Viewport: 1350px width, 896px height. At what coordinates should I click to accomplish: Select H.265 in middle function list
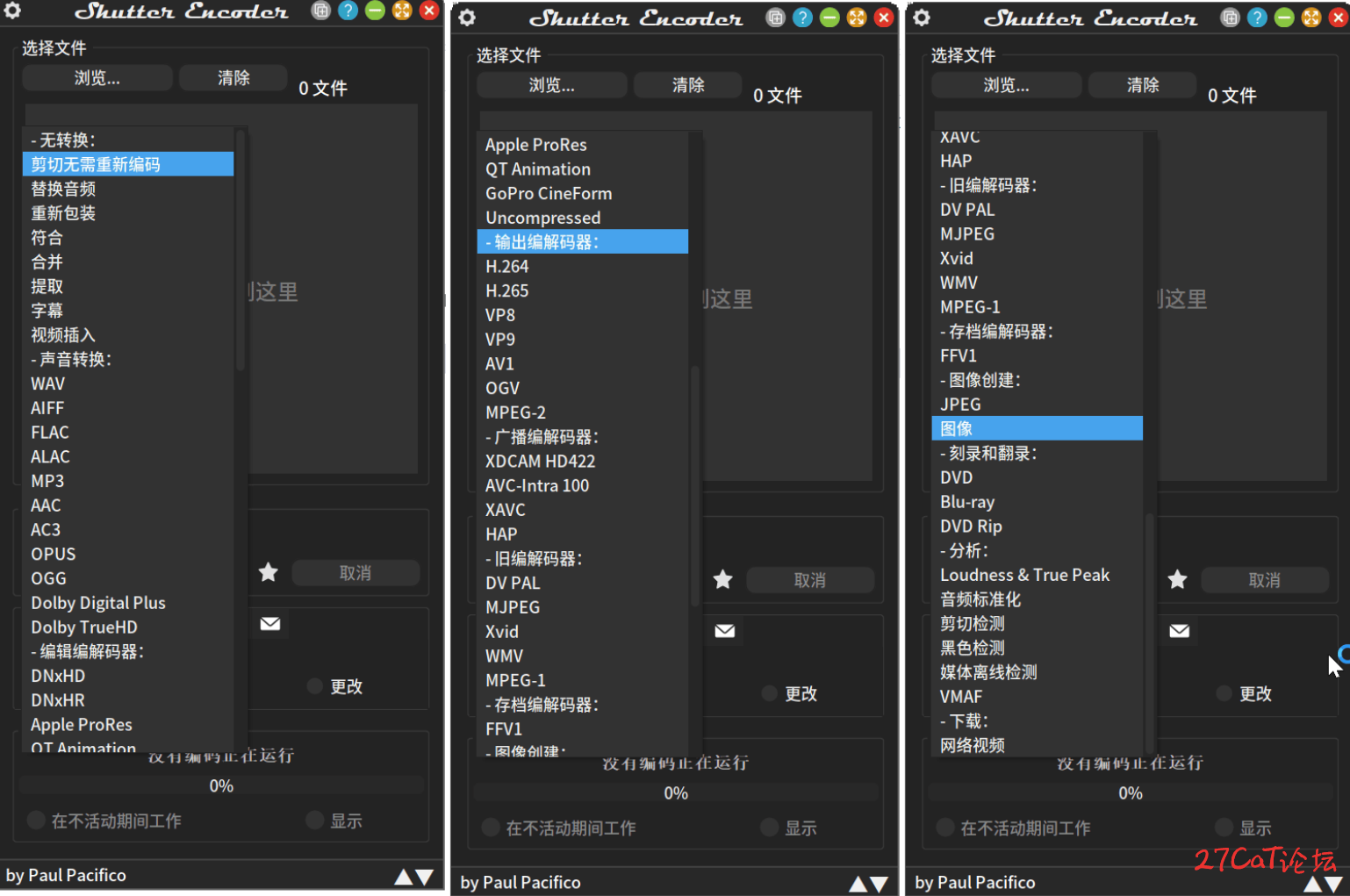(583, 290)
